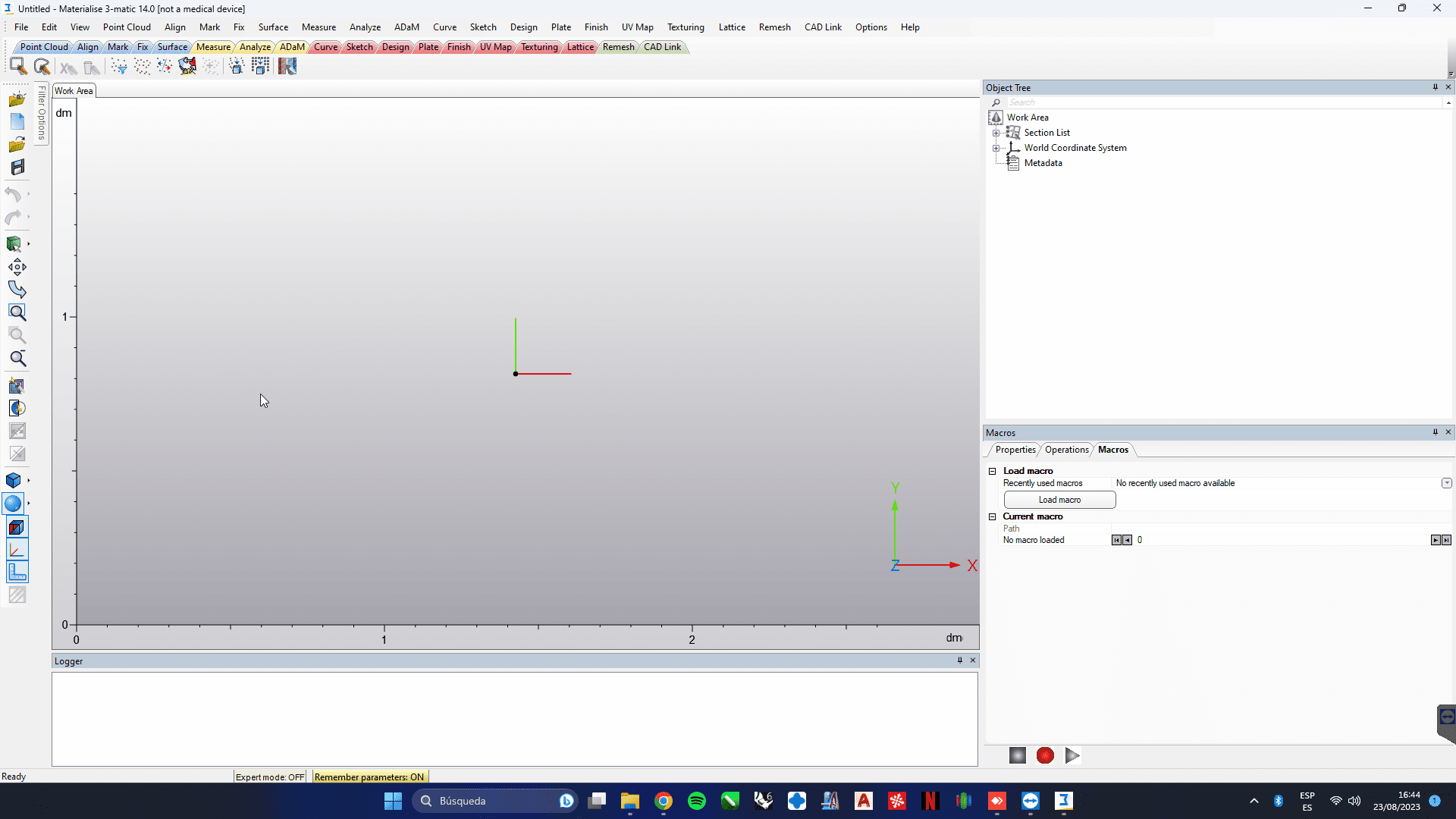This screenshot has width=1456, height=819.
Task: Switch to the Operations tab
Action: [x=1066, y=450]
